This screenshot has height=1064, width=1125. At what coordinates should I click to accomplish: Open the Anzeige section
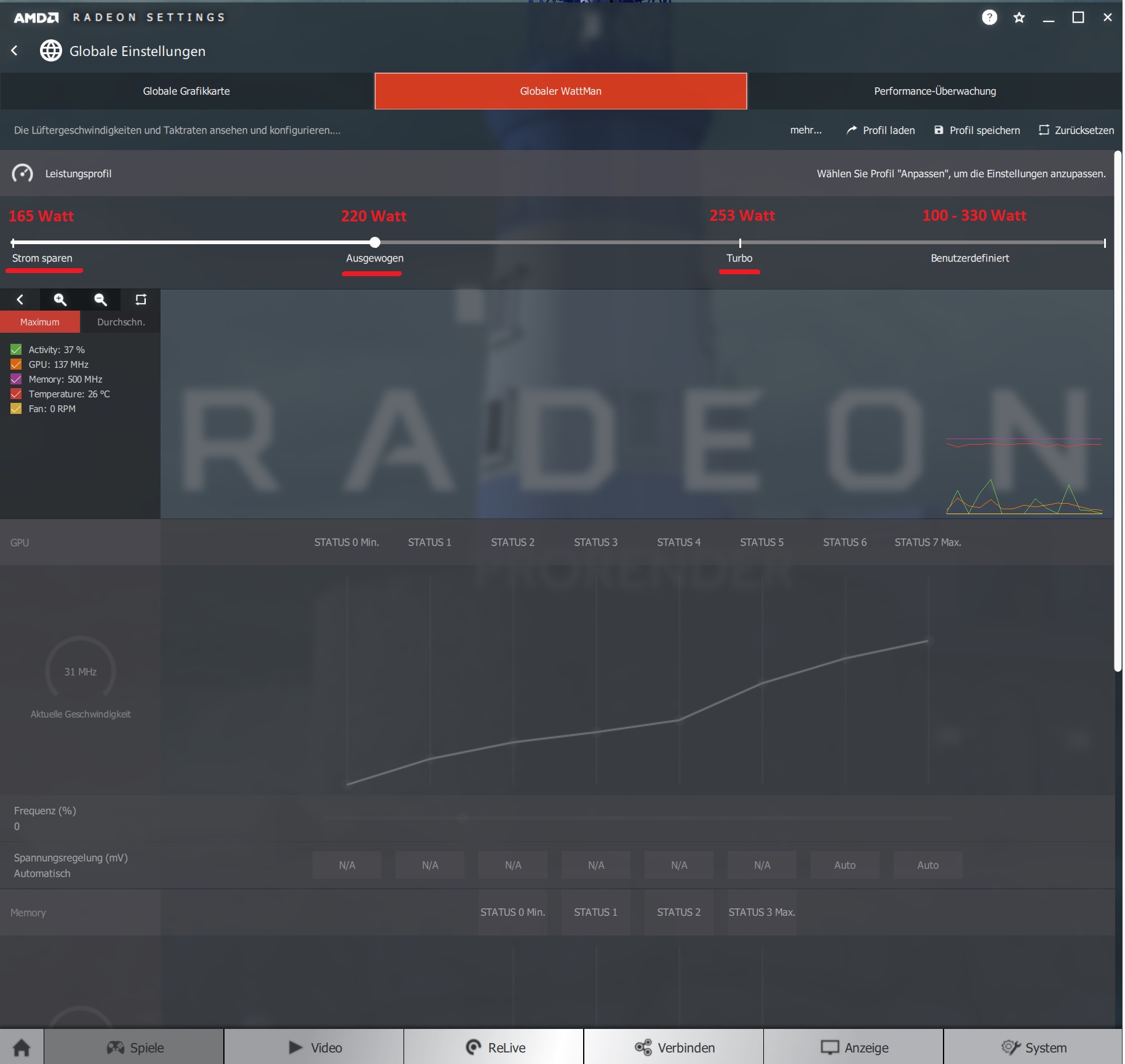[x=854, y=1047]
